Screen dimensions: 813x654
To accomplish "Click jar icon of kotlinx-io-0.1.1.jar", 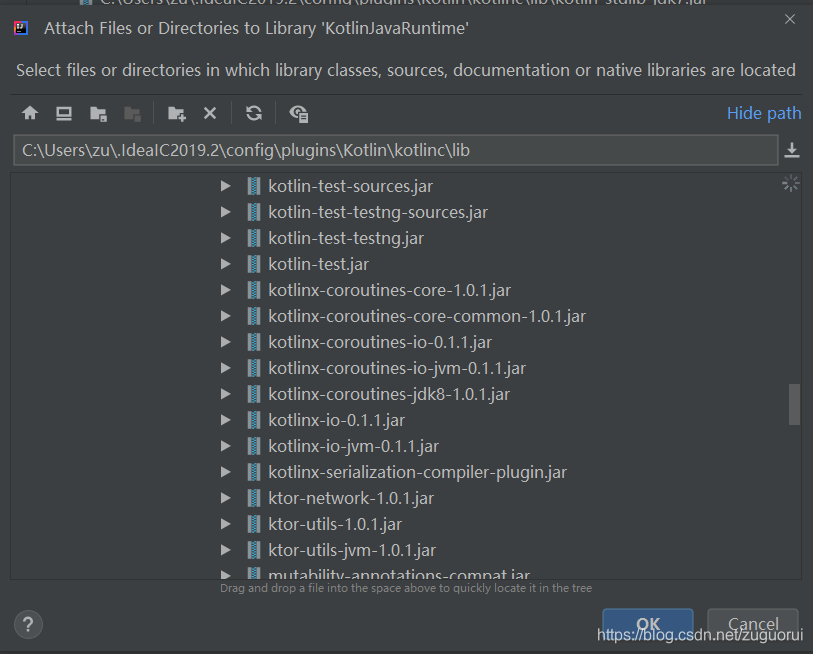I will [x=254, y=420].
